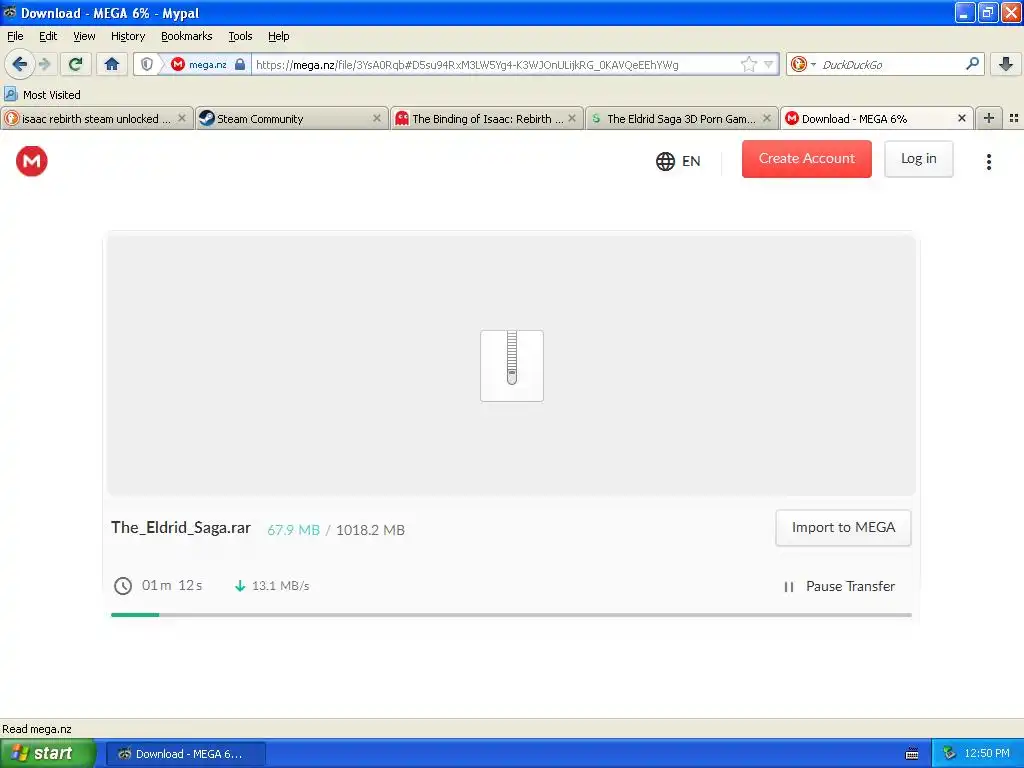Screen dimensions: 1024x768
Task: Close The Eldrid Saga tab
Action: coord(767,118)
